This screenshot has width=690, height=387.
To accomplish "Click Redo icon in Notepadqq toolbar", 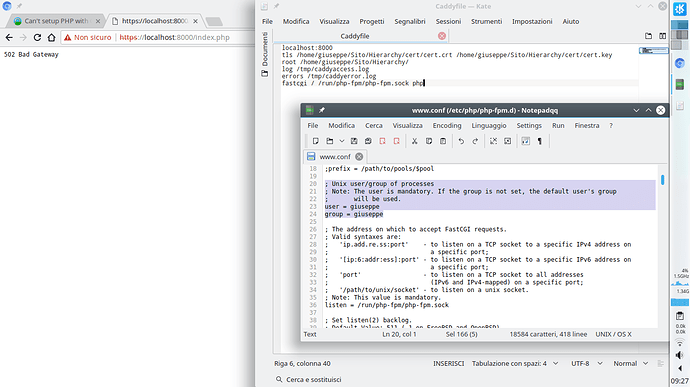I will tap(475, 141).
